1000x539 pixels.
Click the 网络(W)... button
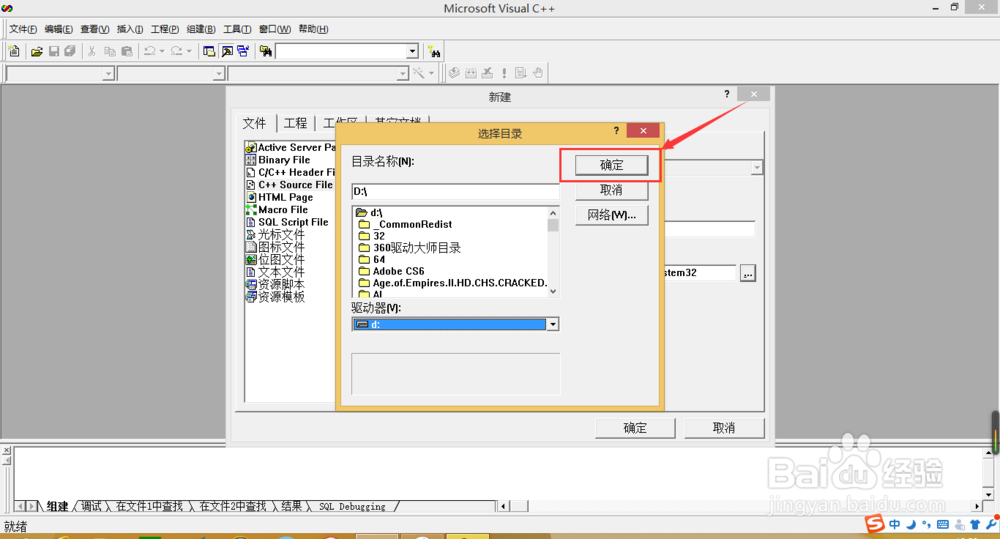point(611,215)
